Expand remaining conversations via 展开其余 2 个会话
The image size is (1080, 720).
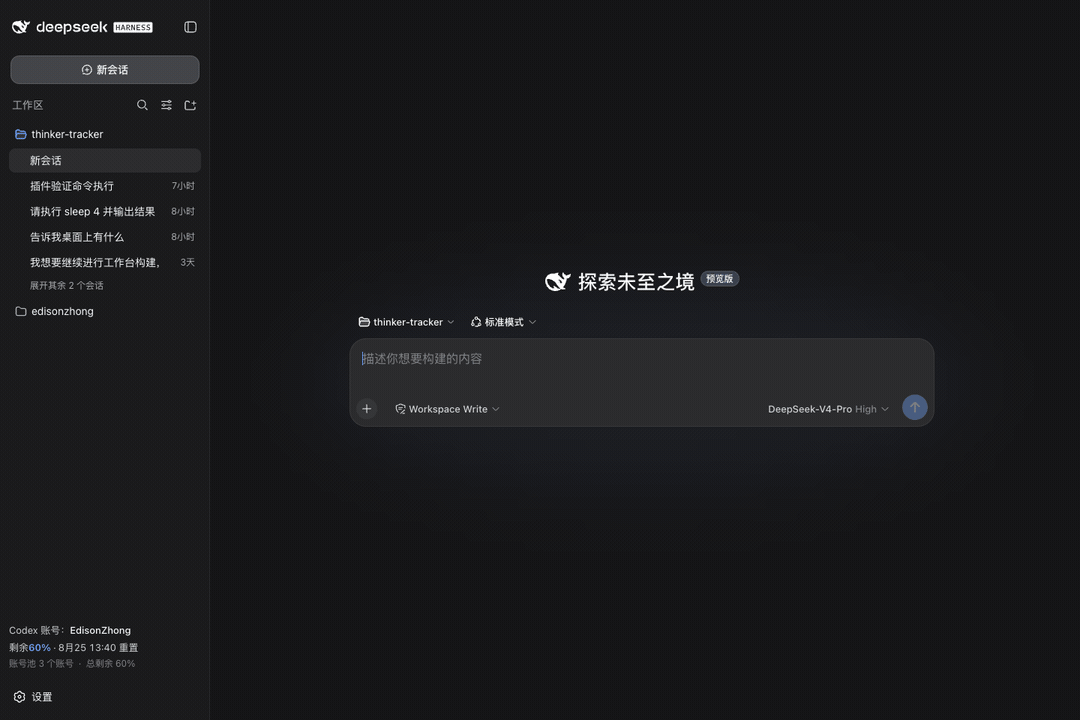[x=67, y=285]
